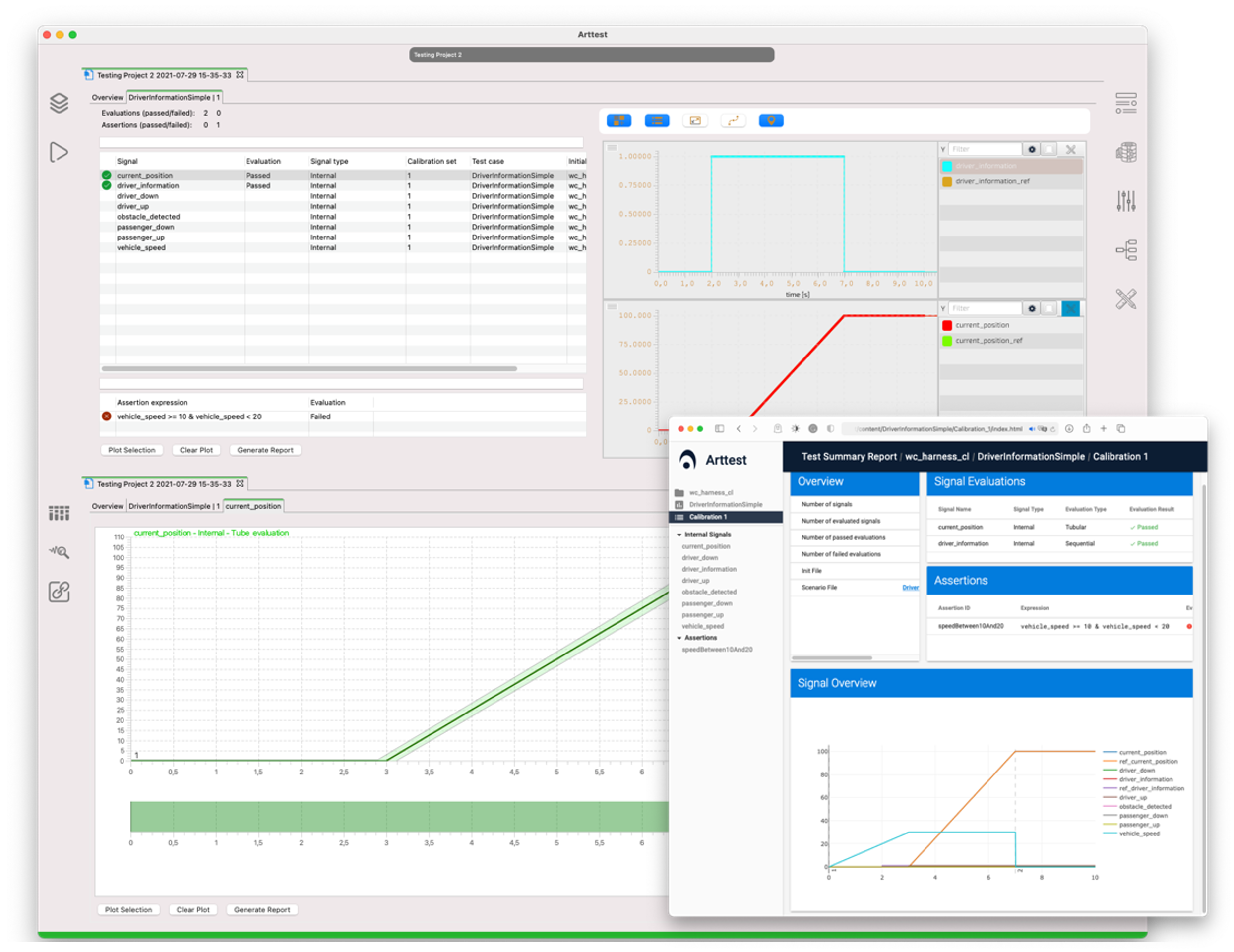The image size is (1234, 952).
Task: Click Generate Report below the tube evaluation chart
Action: (261, 910)
